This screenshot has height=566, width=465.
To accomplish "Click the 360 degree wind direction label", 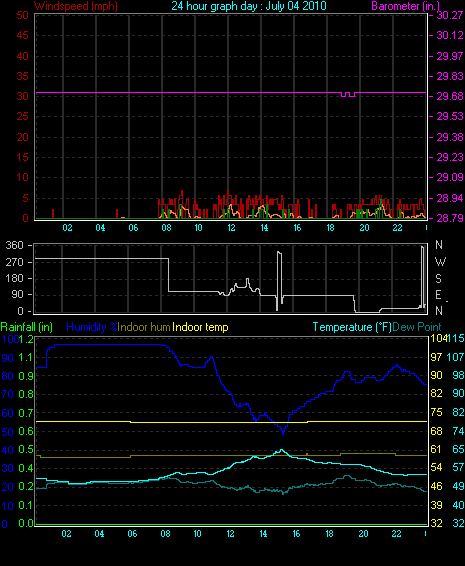I will tap(15, 245).
